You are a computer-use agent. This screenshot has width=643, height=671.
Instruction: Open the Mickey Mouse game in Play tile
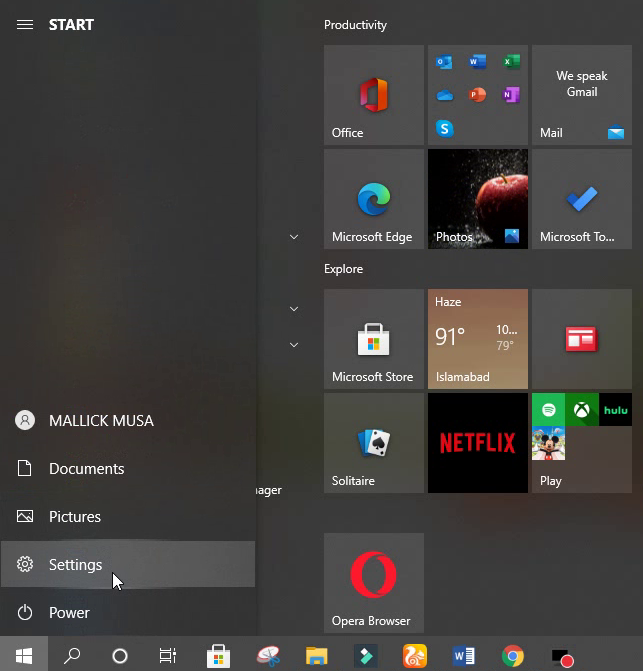point(548,443)
